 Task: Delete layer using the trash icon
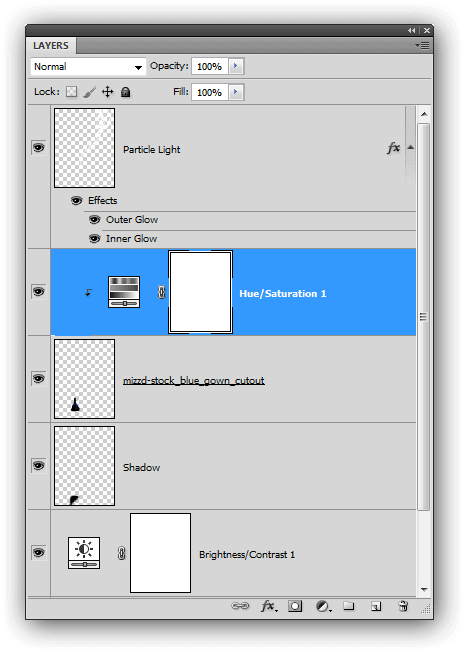(403, 606)
